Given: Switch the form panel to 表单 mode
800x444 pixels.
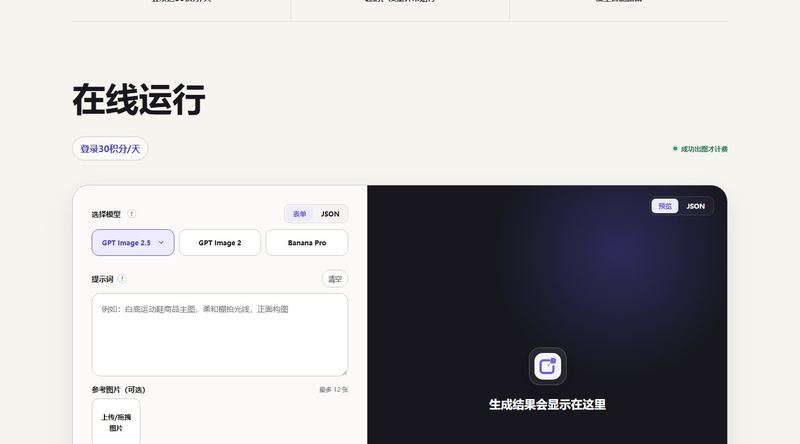Looking at the screenshot, I should pos(299,214).
